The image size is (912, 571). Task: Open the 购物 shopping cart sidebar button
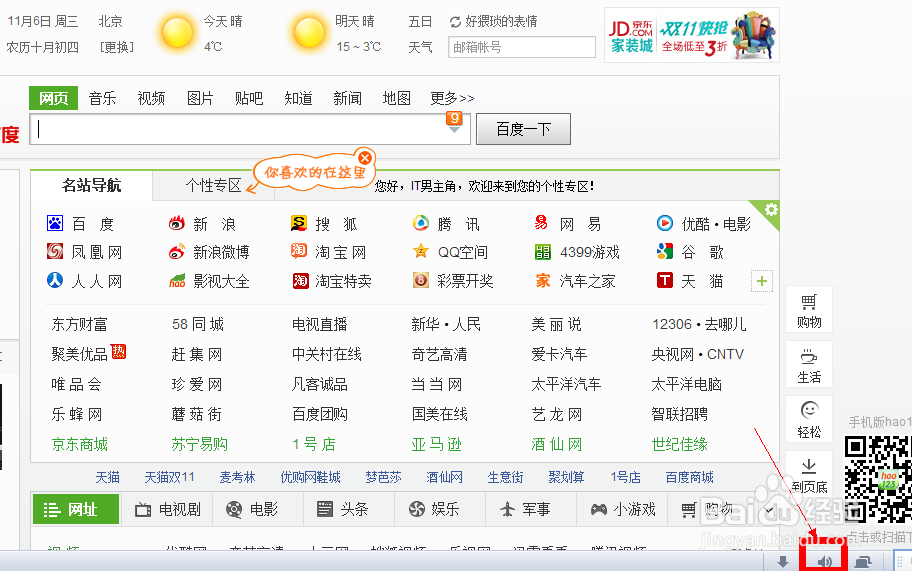809,309
